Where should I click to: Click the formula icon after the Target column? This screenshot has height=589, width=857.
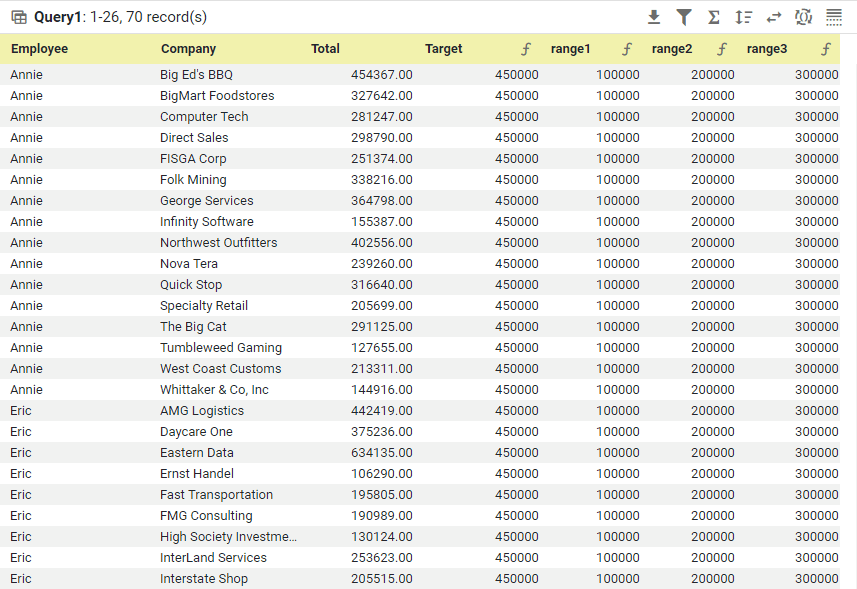tap(524, 48)
